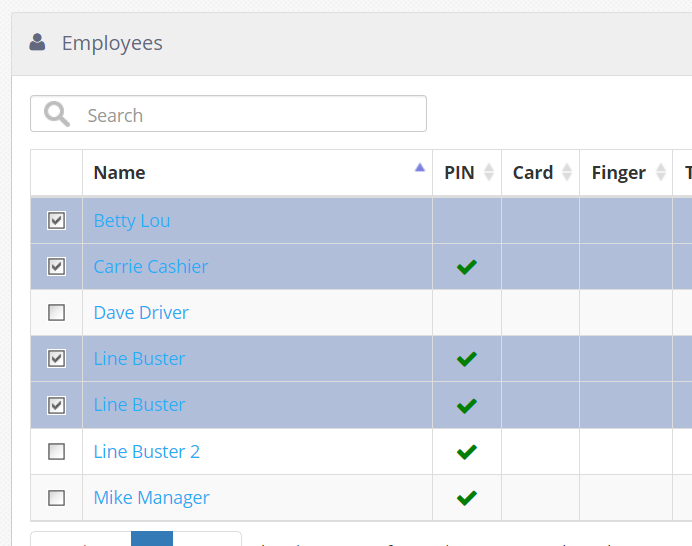Click the Name column sort arrow
Image resolution: width=692 pixels, height=546 pixels.
point(420,167)
